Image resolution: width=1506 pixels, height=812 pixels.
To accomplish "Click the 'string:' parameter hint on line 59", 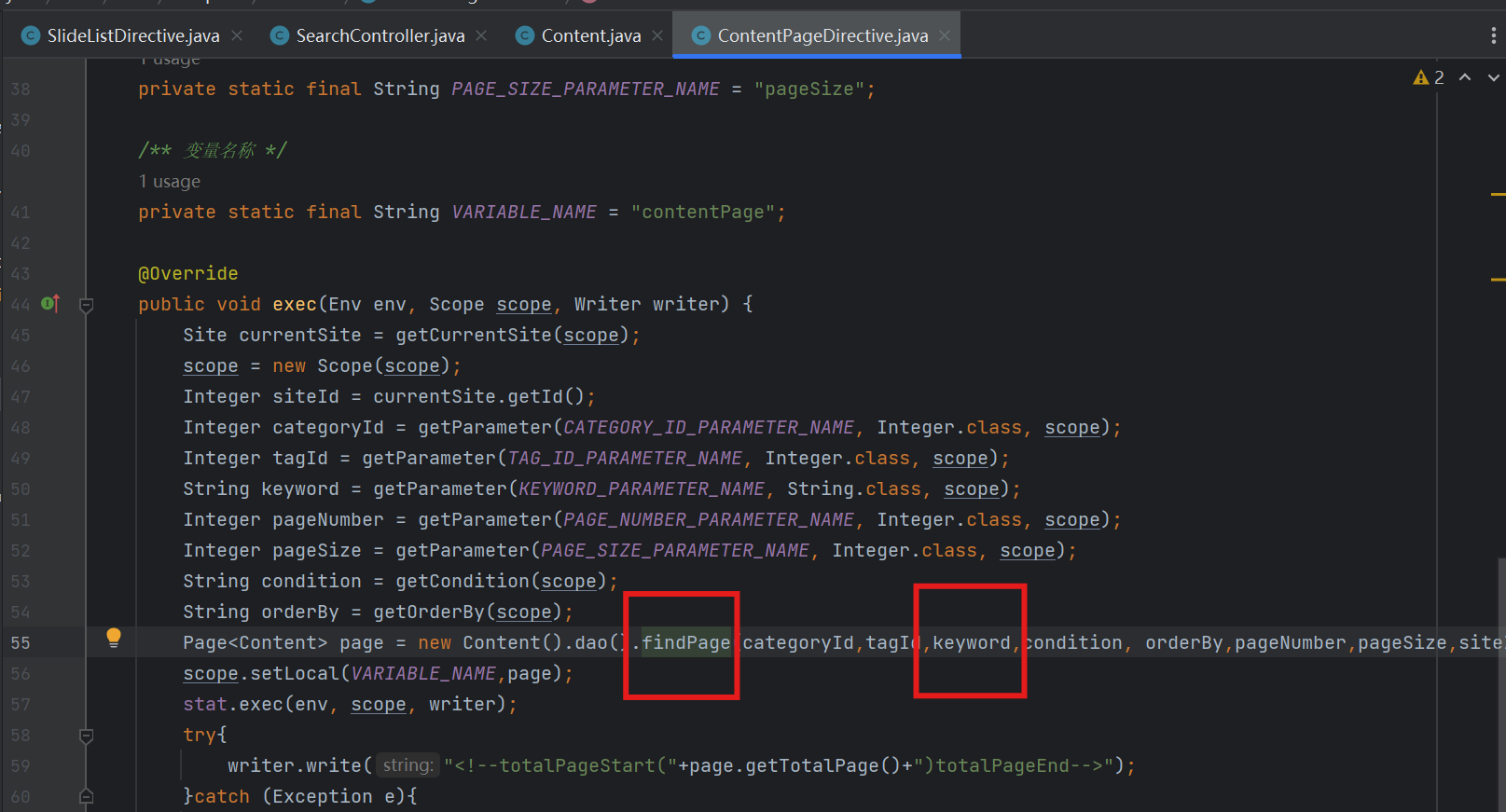I will pos(408,765).
